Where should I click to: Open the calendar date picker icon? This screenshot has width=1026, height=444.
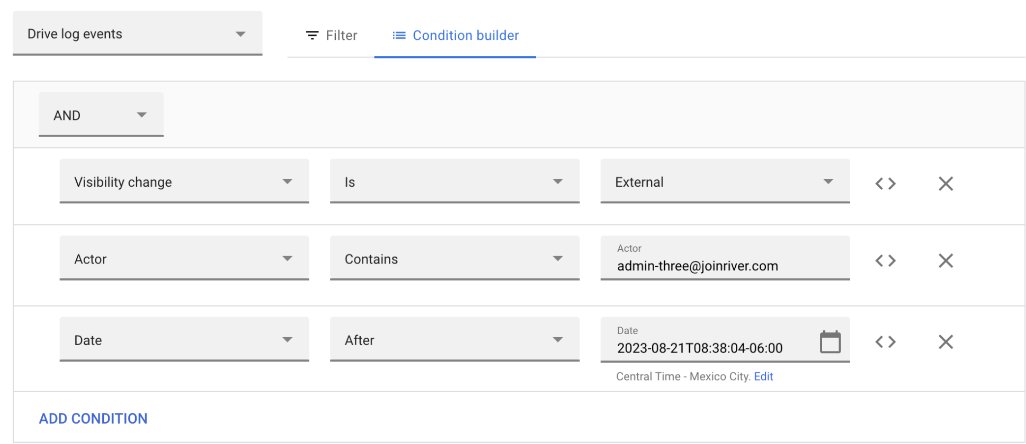[830, 341]
